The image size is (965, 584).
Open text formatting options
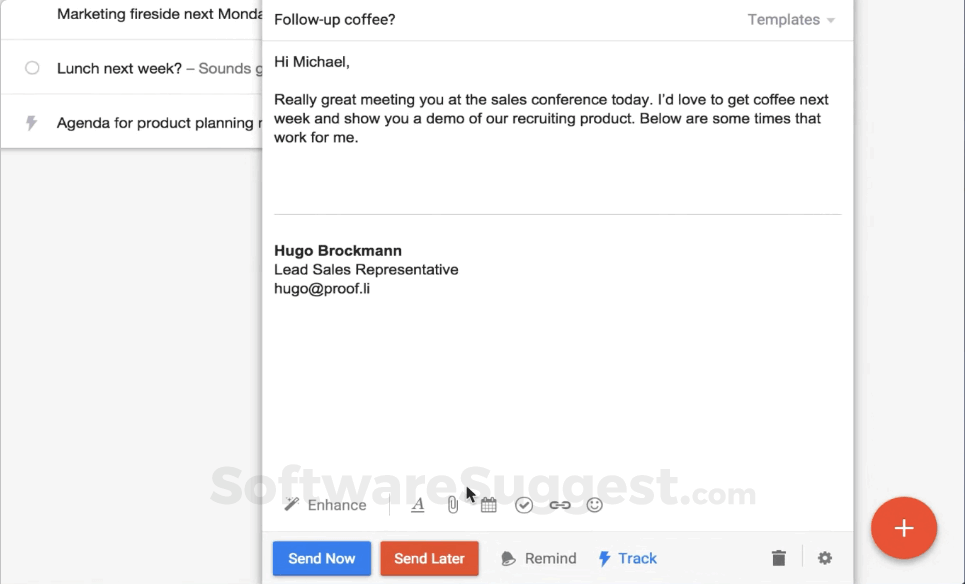(418, 505)
